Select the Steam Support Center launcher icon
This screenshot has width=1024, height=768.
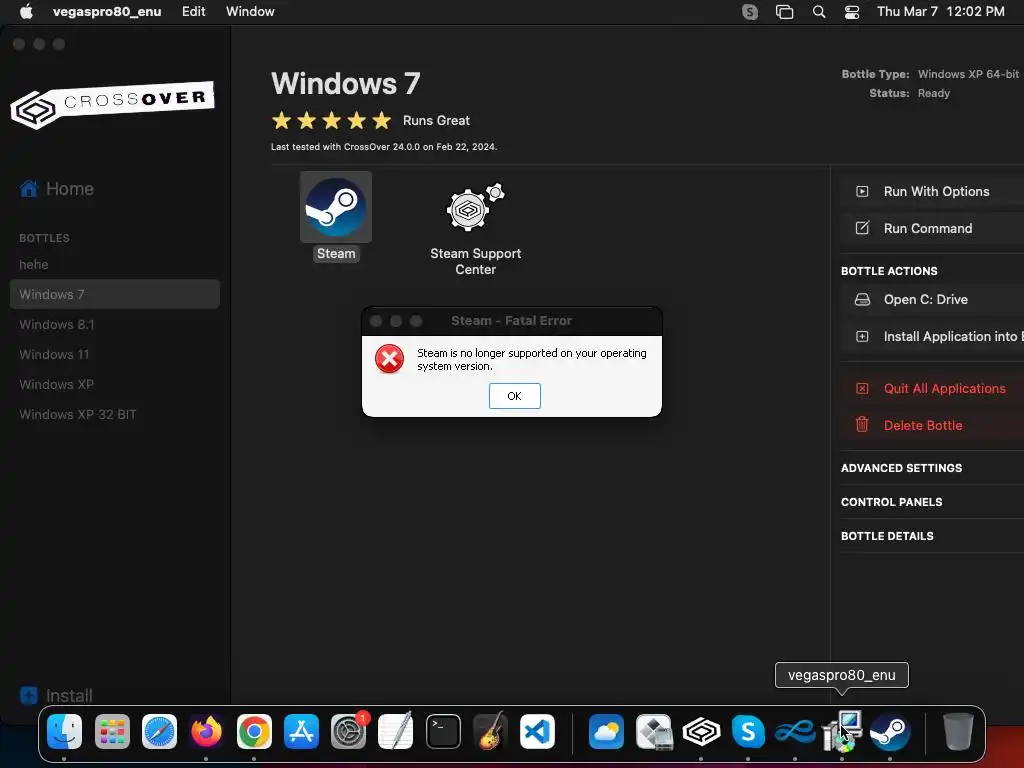pyautogui.click(x=475, y=208)
